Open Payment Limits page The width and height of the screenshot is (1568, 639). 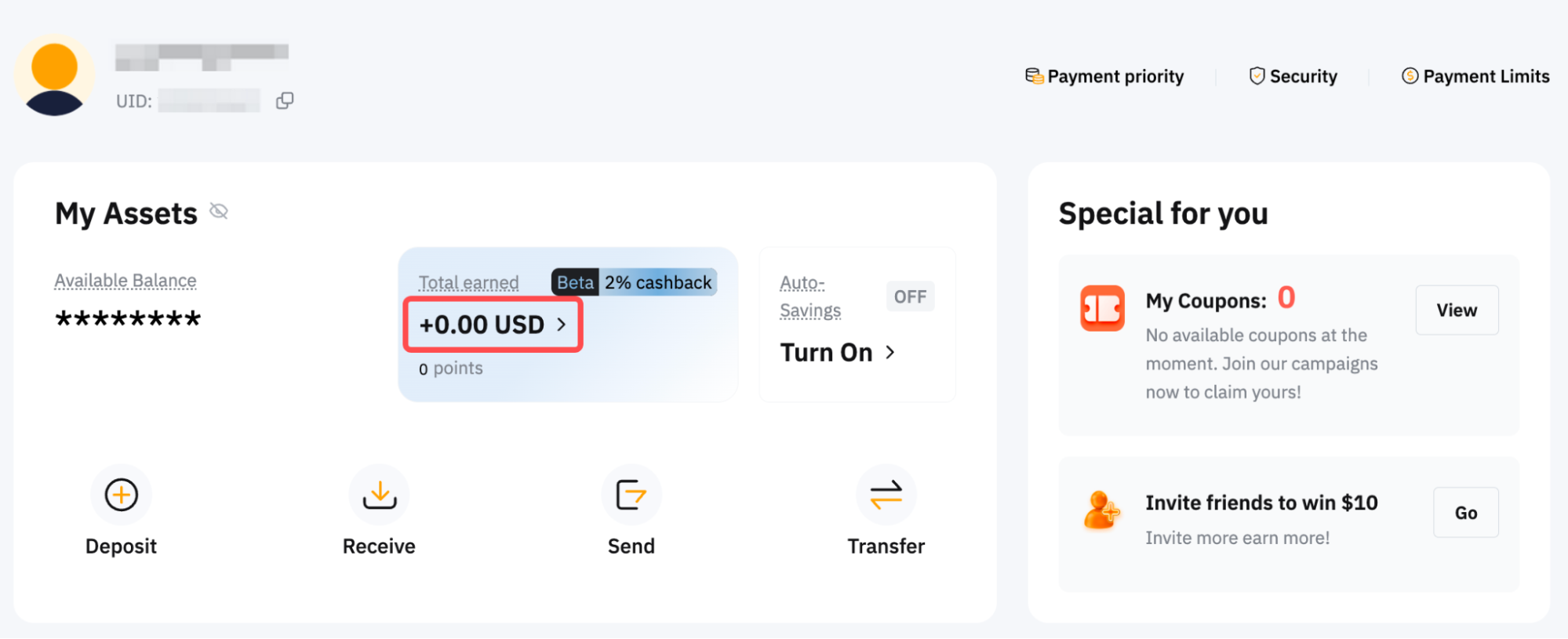[1475, 76]
